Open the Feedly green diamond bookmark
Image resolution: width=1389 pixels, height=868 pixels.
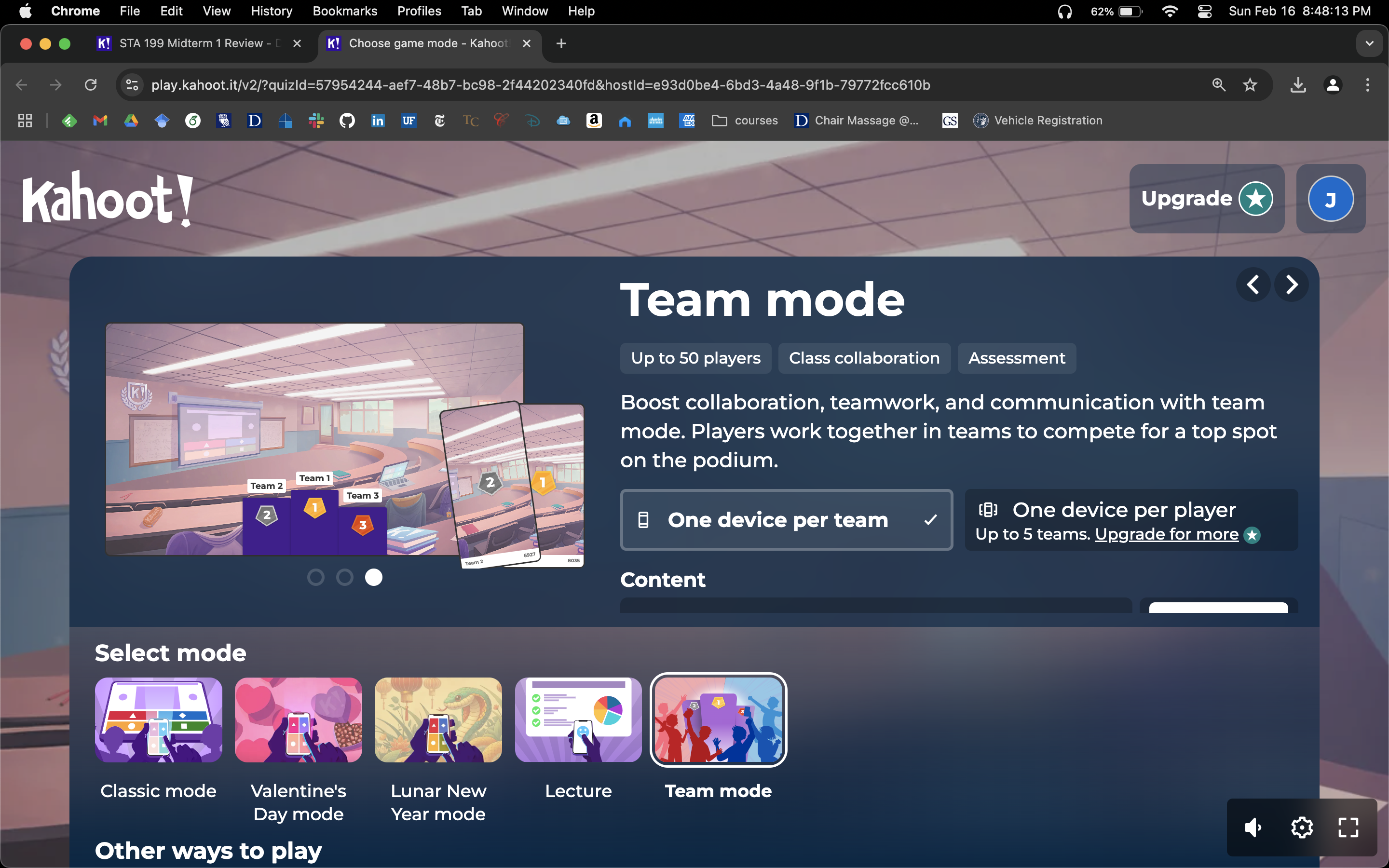[69, 121]
